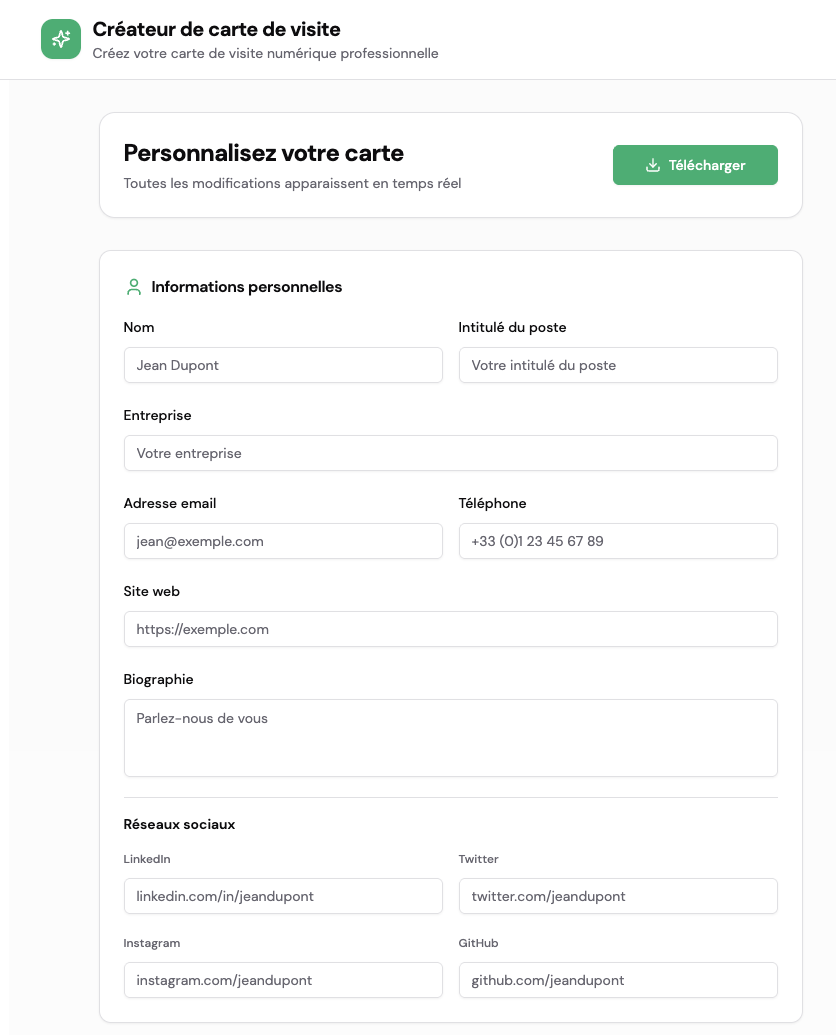This screenshot has height=1035, width=836.
Task: Click the person icon beside Informations personnelles
Action: tap(134, 287)
